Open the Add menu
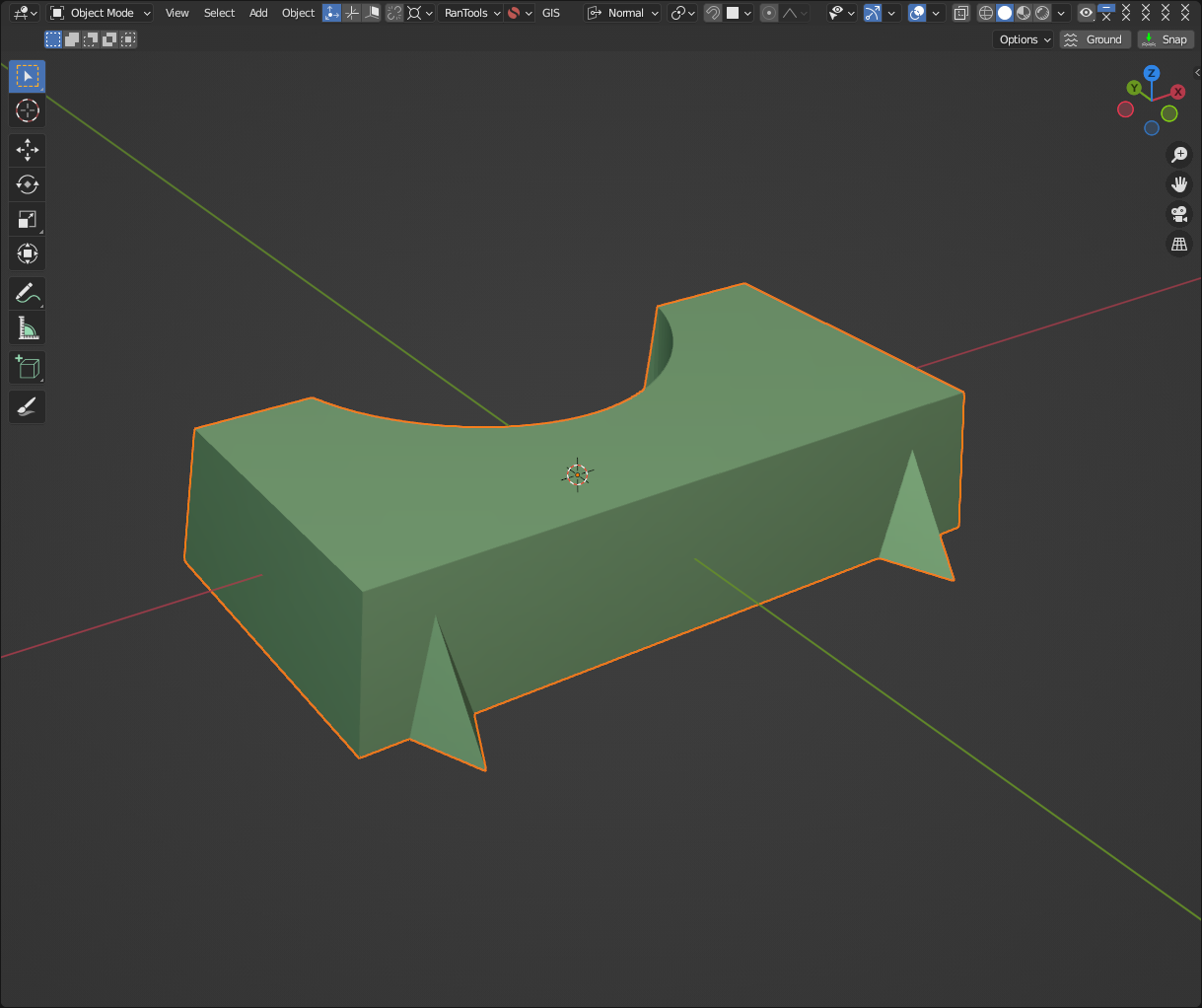 258,13
